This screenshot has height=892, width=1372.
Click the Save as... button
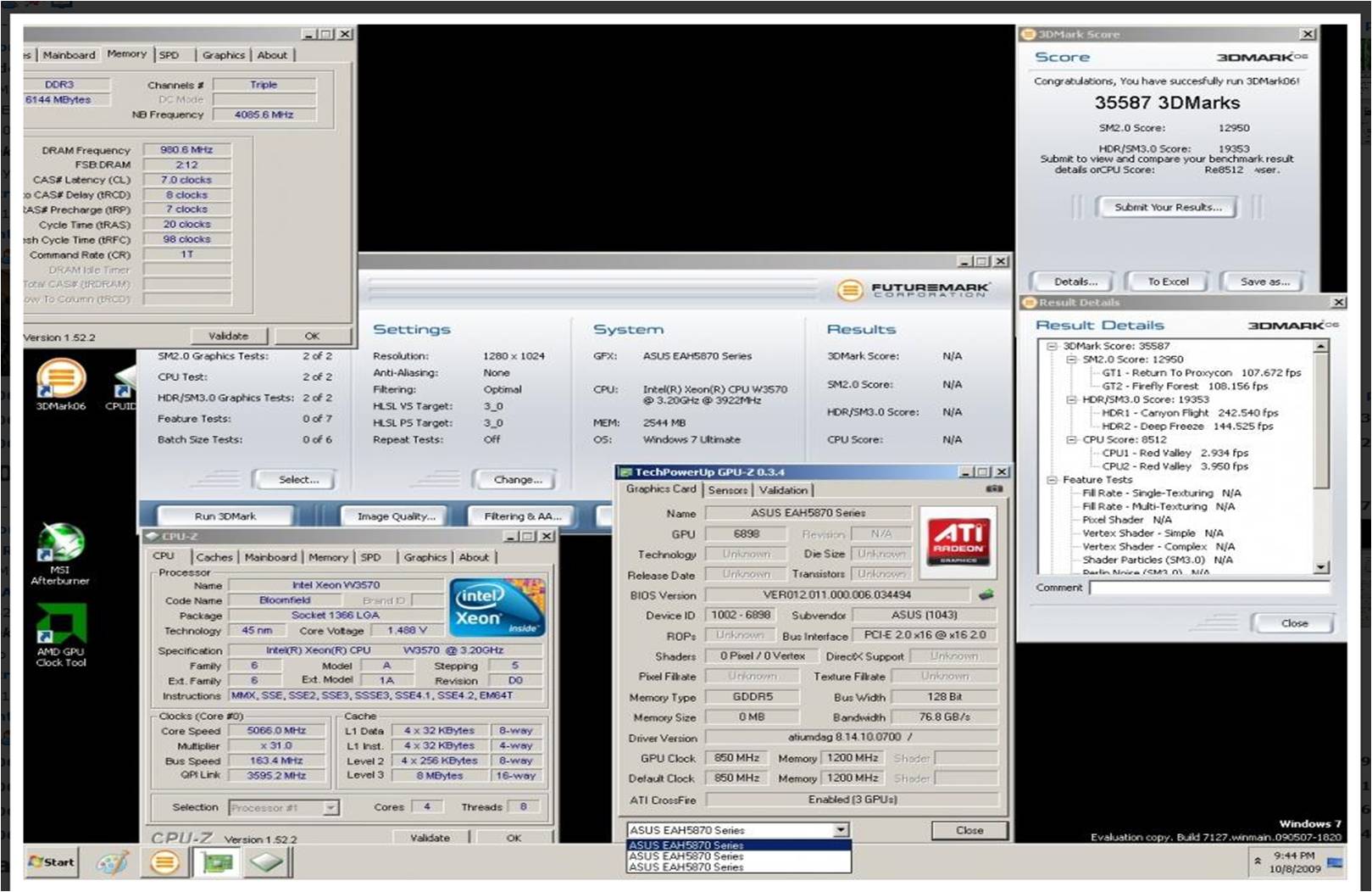pyautogui.click(x=1264, y=282)
